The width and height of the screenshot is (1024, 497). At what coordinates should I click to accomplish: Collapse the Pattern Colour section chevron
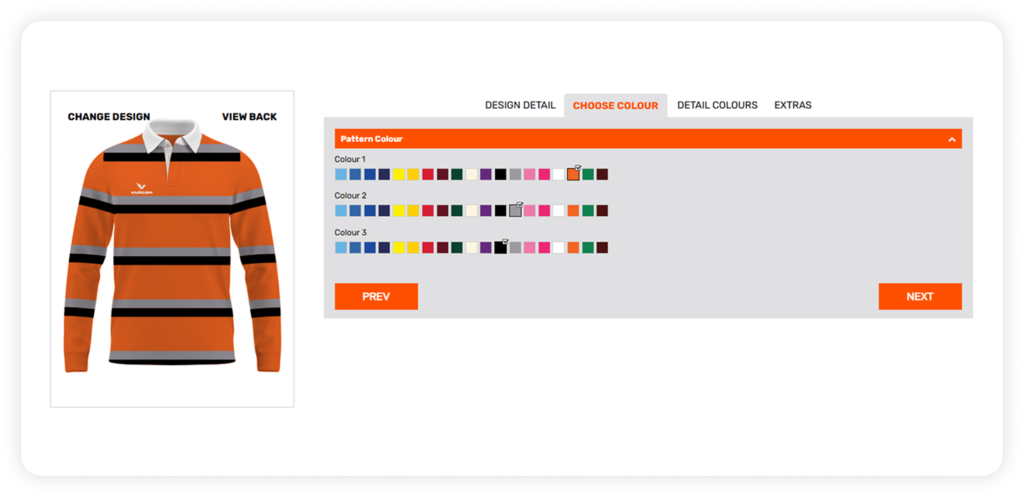(951, 139)
